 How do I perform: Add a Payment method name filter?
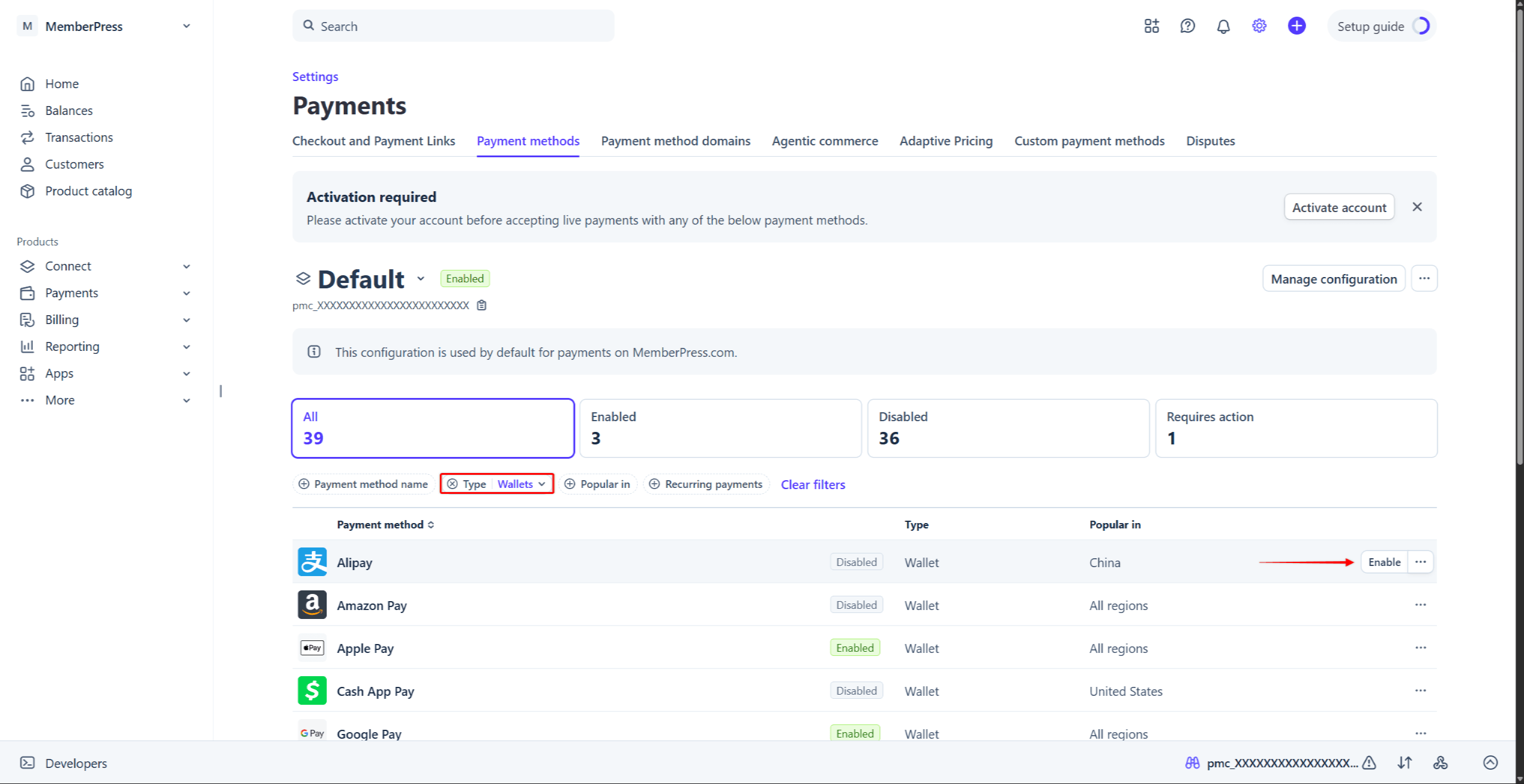363,484
